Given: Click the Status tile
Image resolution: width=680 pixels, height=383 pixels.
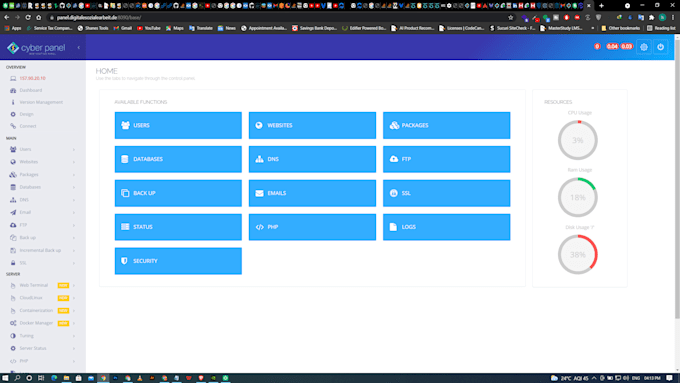Looking at the screenshot, I should [x=178, y=227].
